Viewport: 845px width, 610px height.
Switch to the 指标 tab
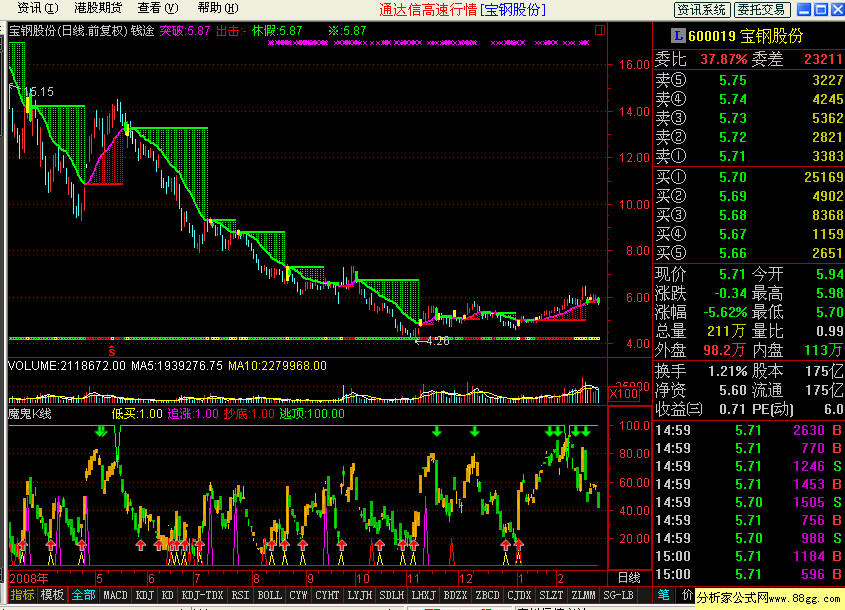click(22, 595)
